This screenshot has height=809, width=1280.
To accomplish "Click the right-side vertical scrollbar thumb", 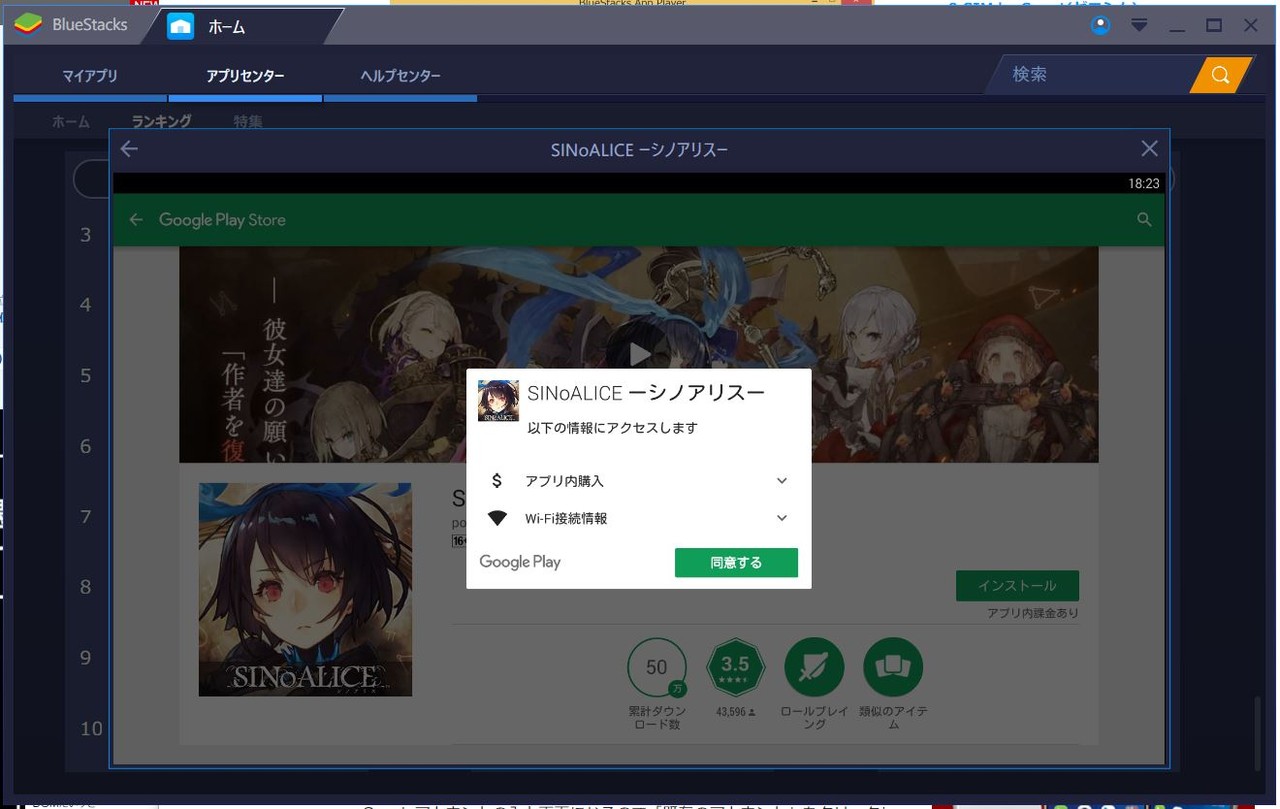I will pyautogui.click(x=1257, y=733).
